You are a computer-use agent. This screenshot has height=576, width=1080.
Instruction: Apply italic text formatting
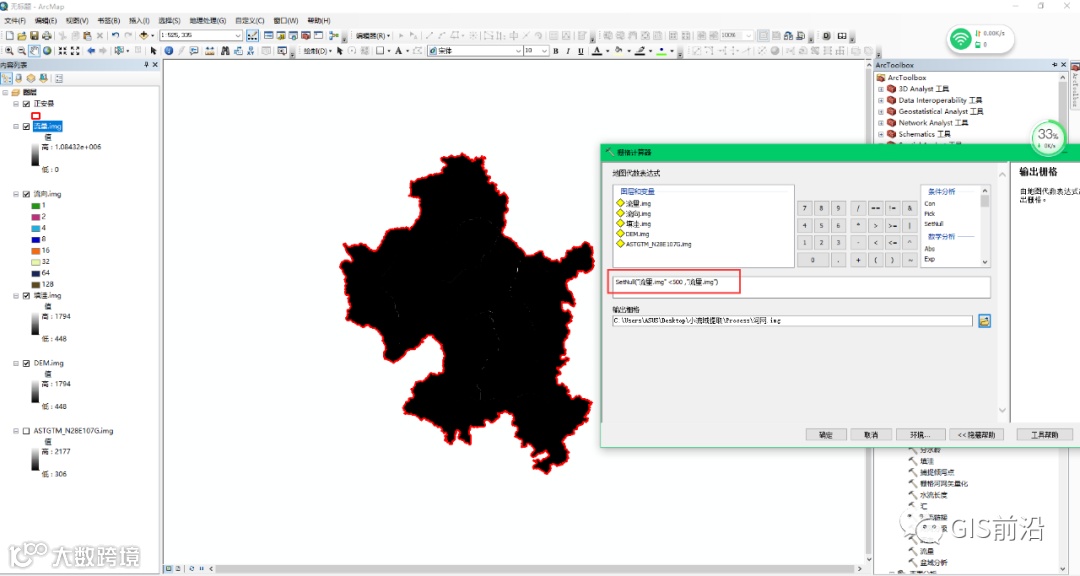pyautogui.click(x=568, y=51)
